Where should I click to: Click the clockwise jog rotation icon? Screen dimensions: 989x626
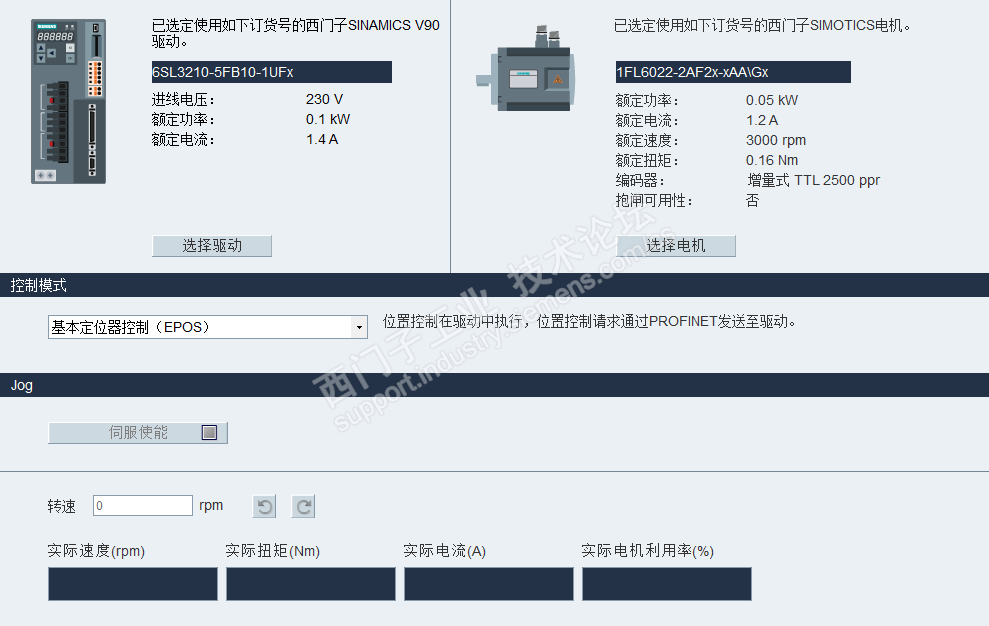click(303, 506)
